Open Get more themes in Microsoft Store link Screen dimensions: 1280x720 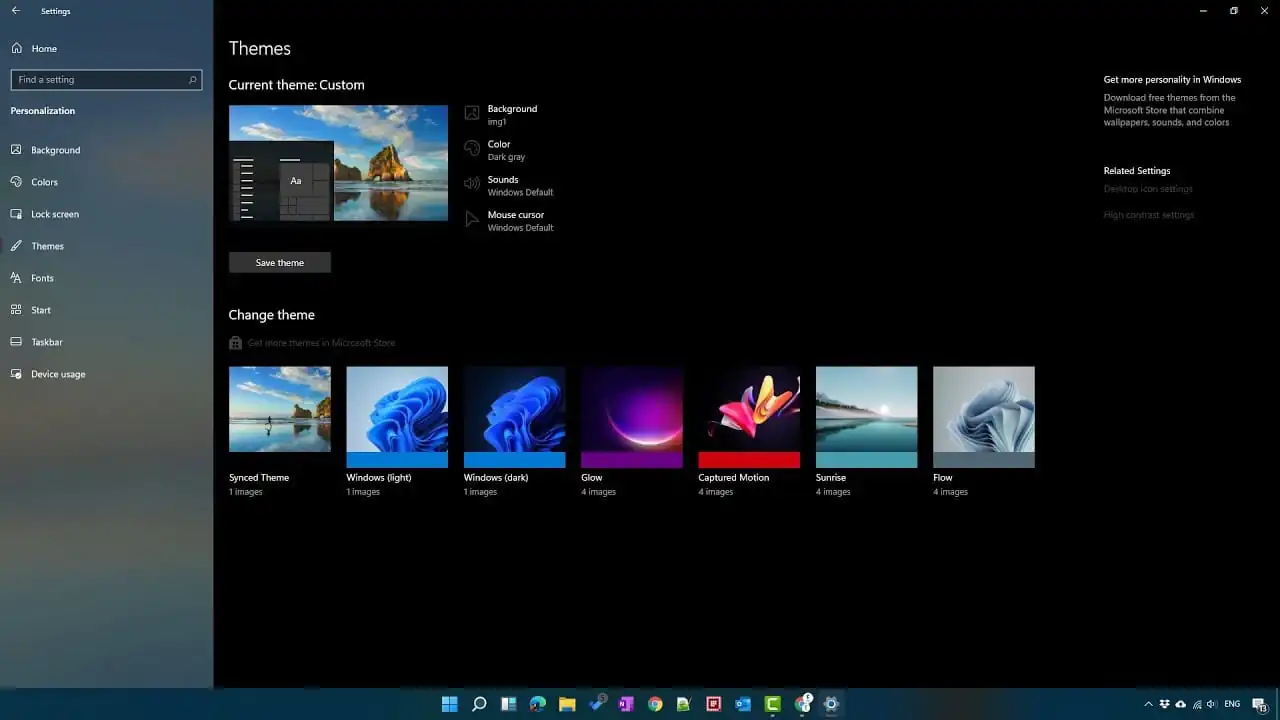click(320, 343)
